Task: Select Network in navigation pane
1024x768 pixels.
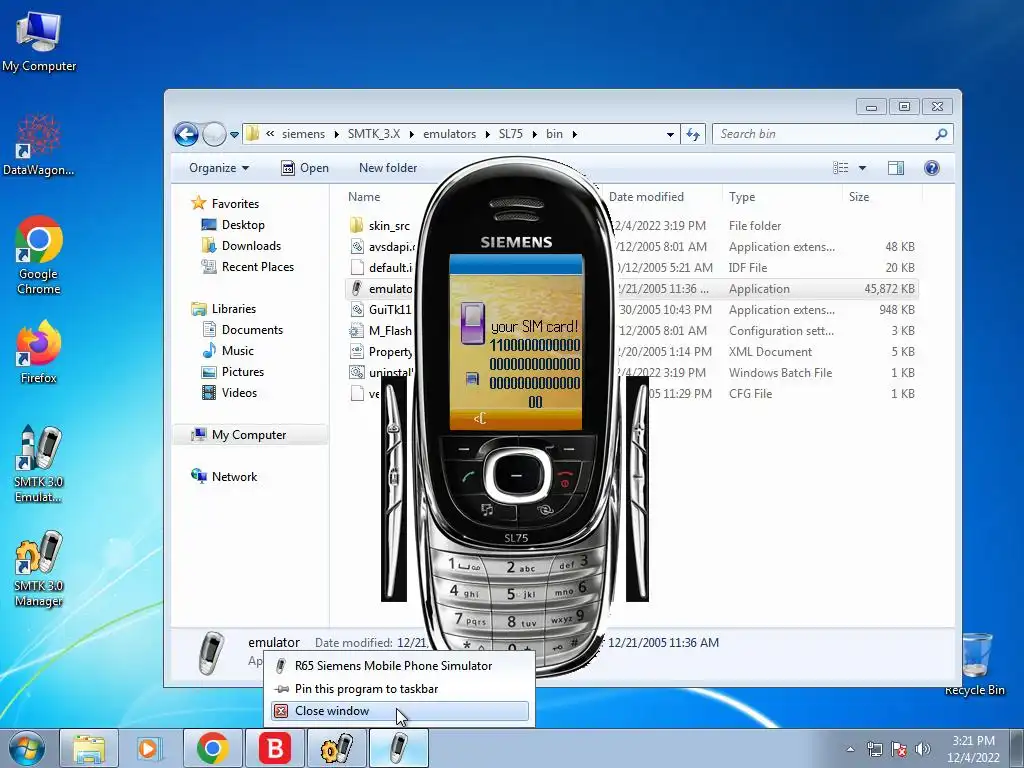Action: (224, 477)
